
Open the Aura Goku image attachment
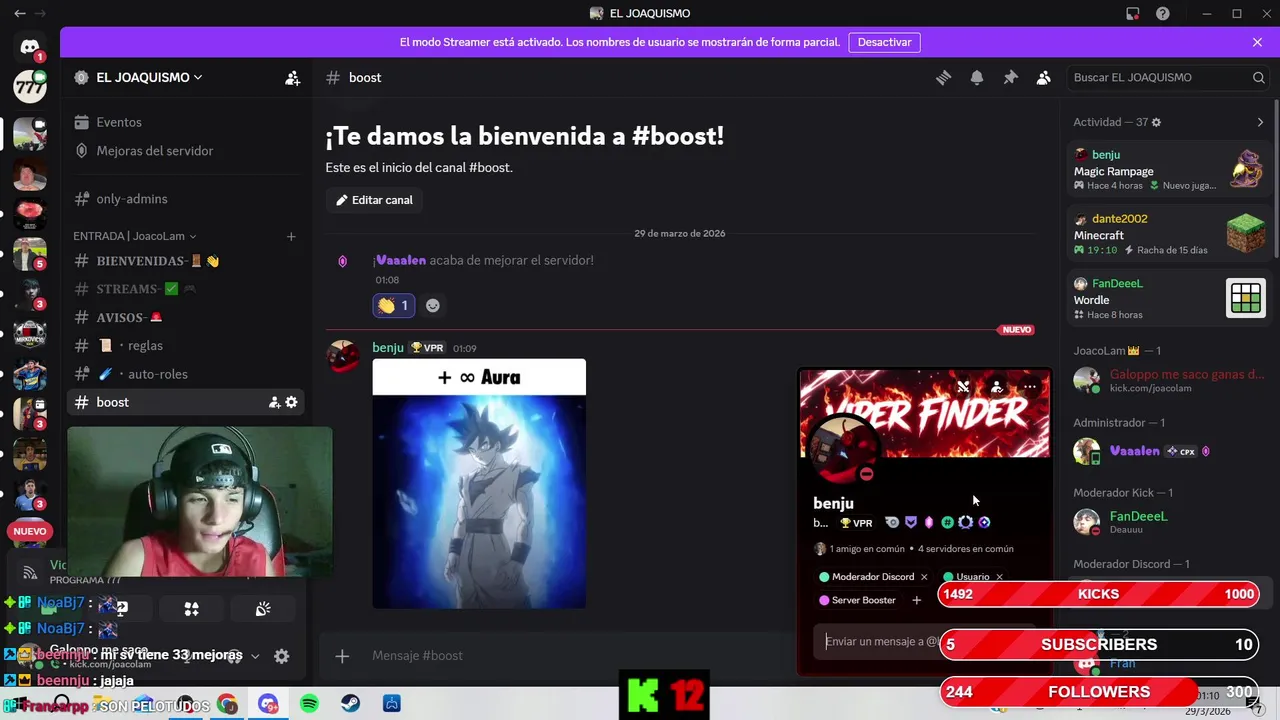coord(479,483)
